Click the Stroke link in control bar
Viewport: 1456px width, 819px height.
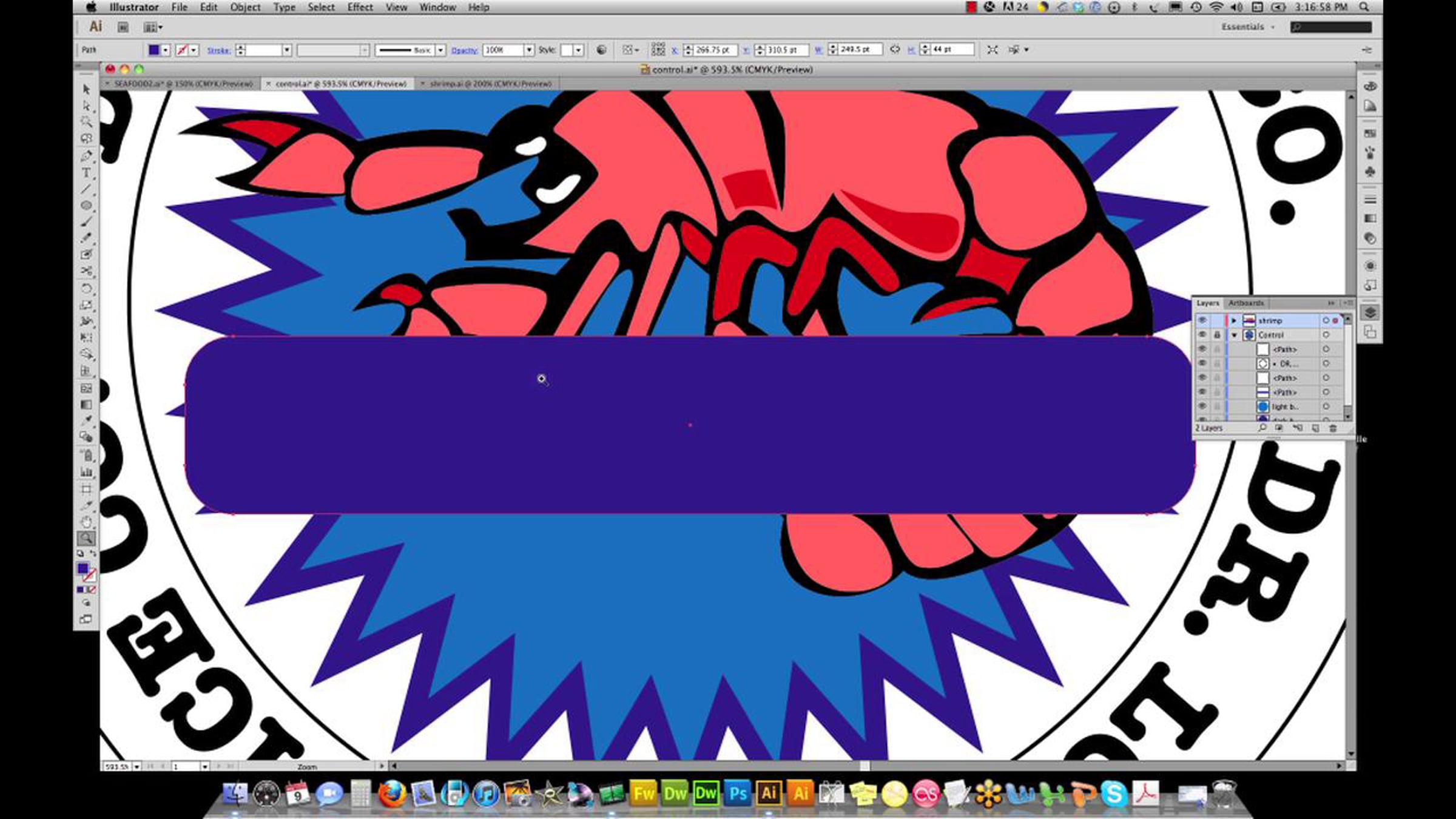tap(218, 50)
